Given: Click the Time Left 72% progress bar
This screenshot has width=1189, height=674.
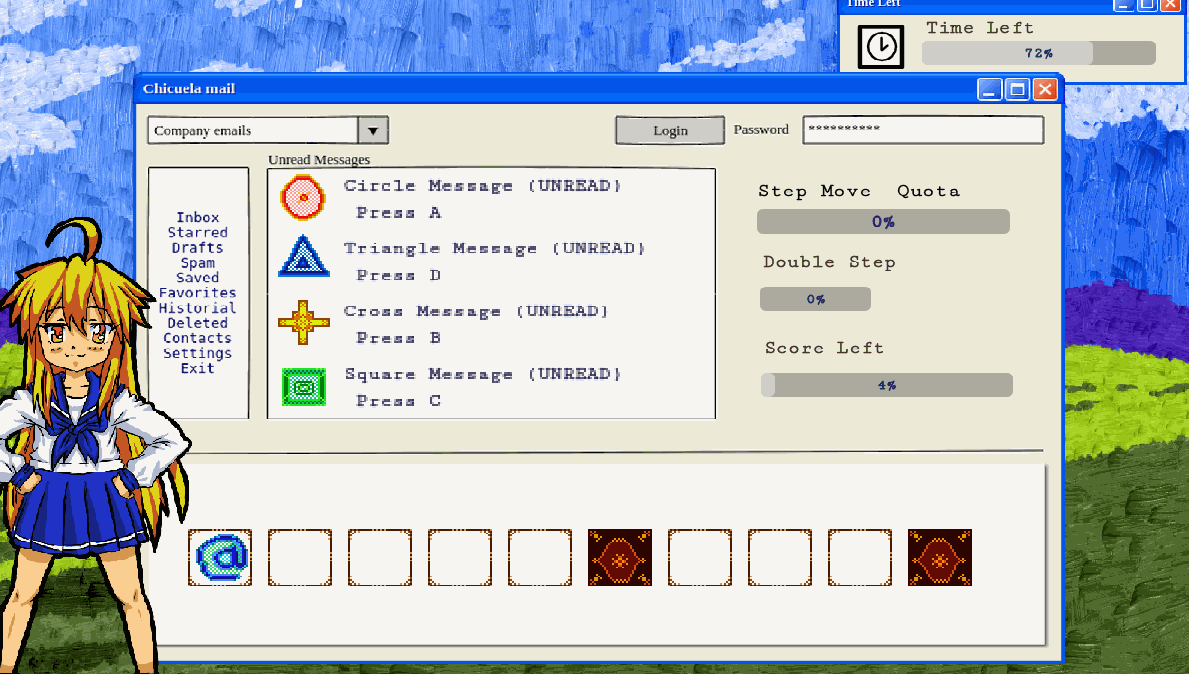Looking at the screenshot, I should pyautogui.click(x=1039, y=53).
